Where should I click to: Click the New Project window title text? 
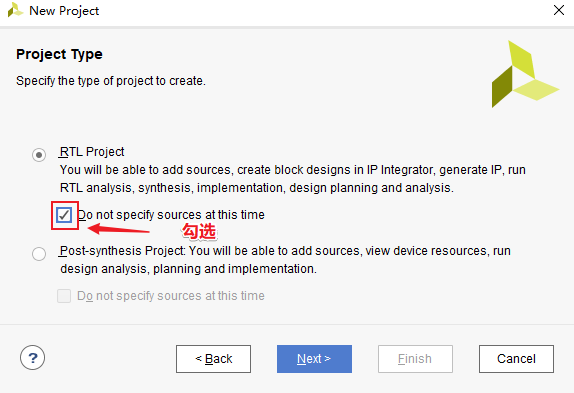tap(64, 11)
